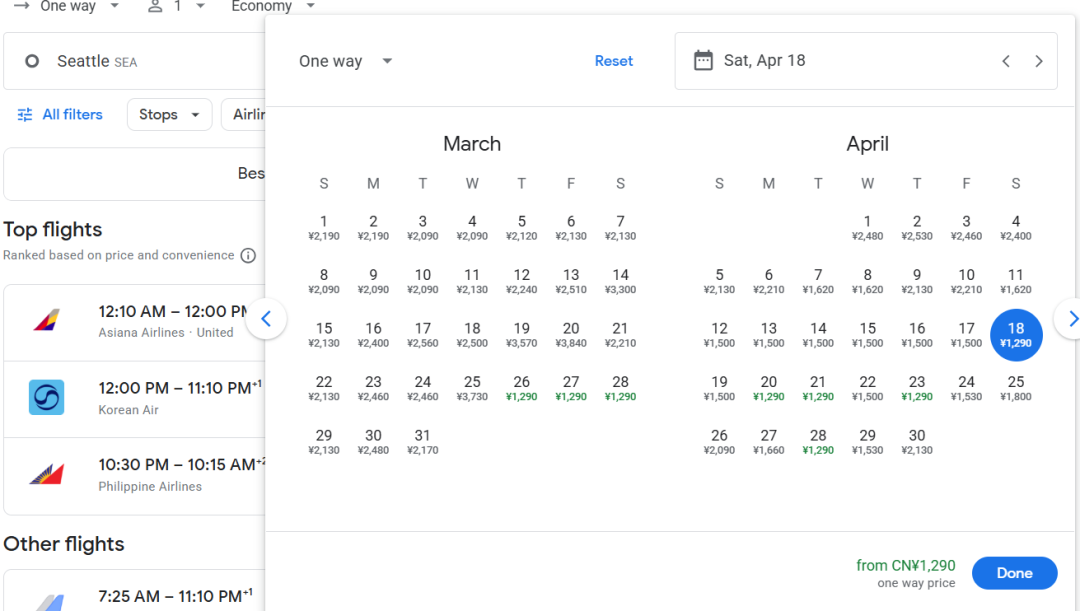The height and width of the screenshot is (611, 1080).
Task: Select April 7 priced ¥1,620
Action: pos(818,281)
